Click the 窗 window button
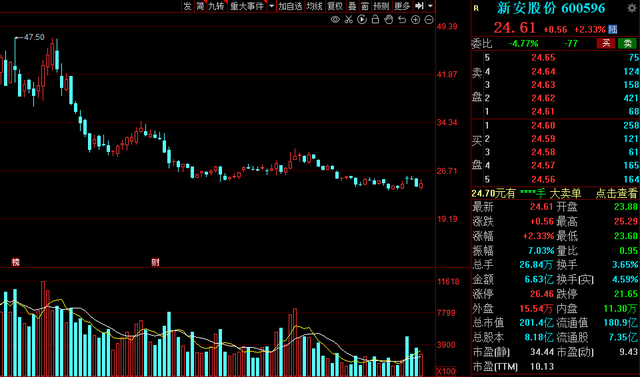This screenshot has height=377, width=640. (x=365, y=6)
